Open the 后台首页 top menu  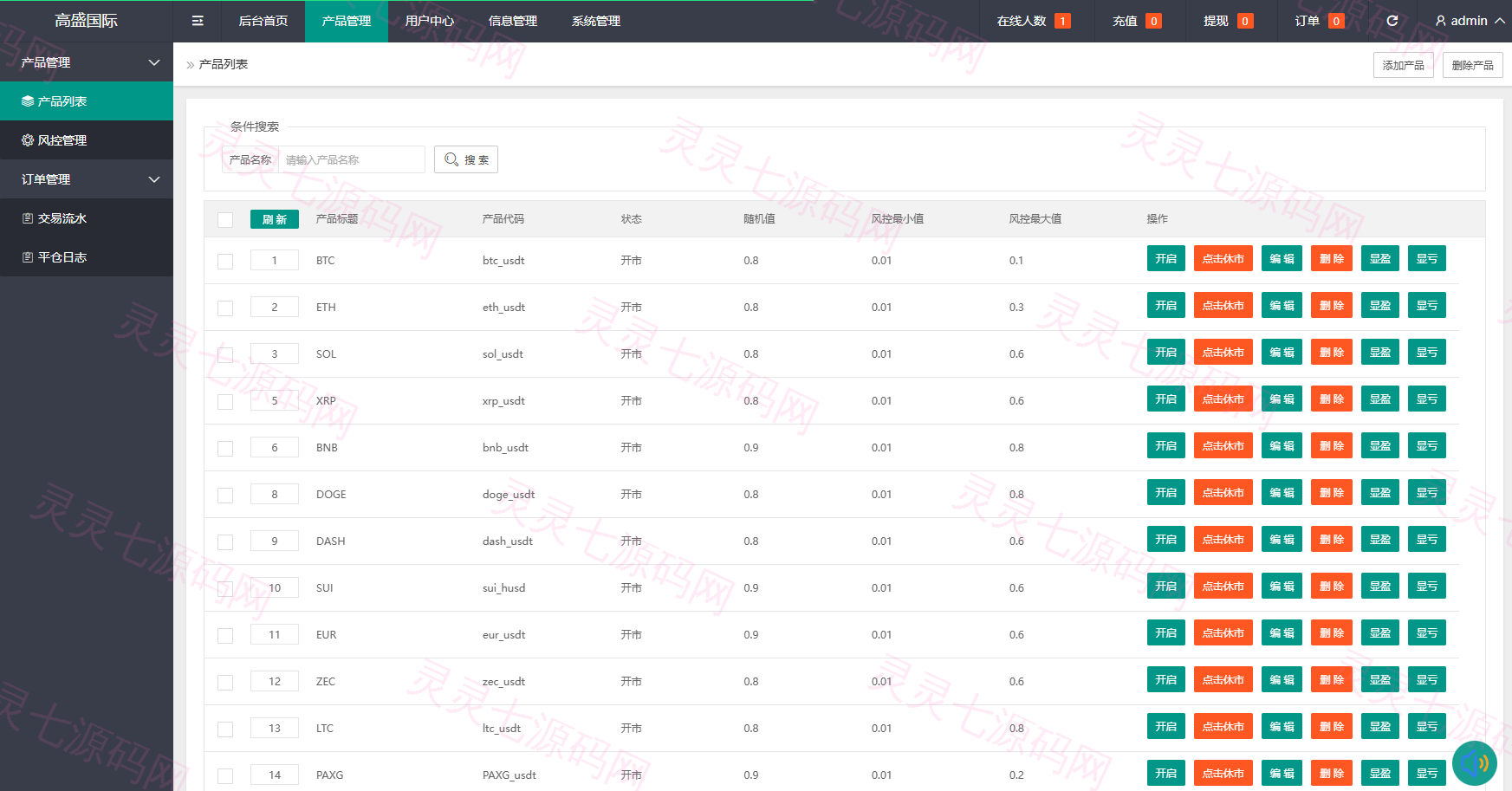coord(263,21)
